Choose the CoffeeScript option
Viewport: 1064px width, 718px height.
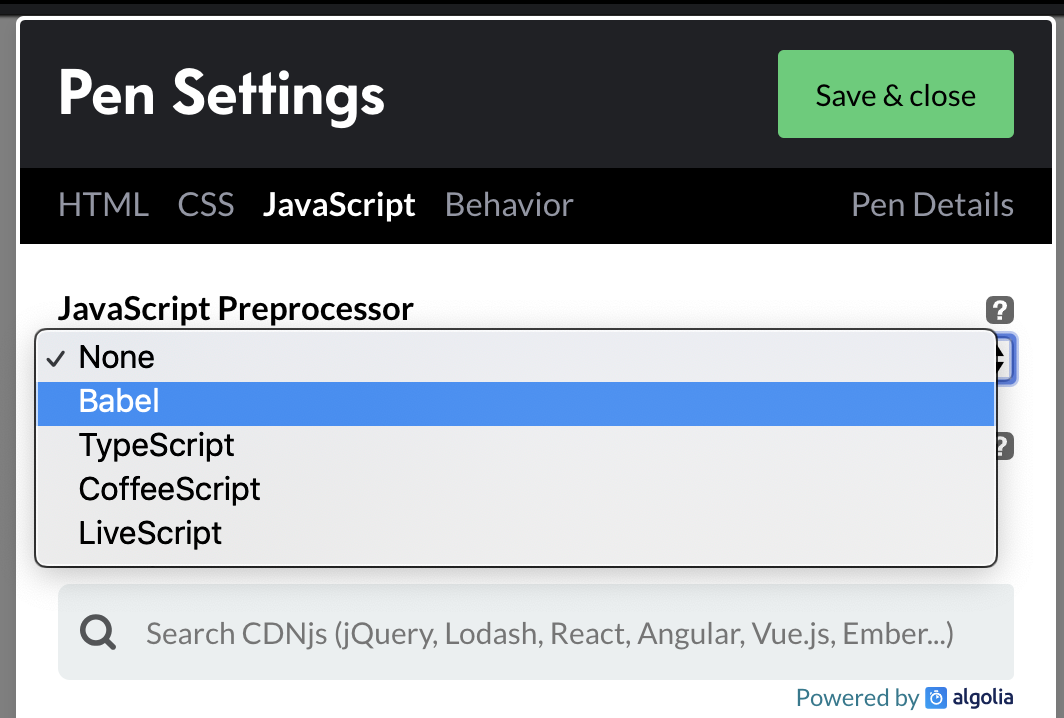(x=169, y=489)
